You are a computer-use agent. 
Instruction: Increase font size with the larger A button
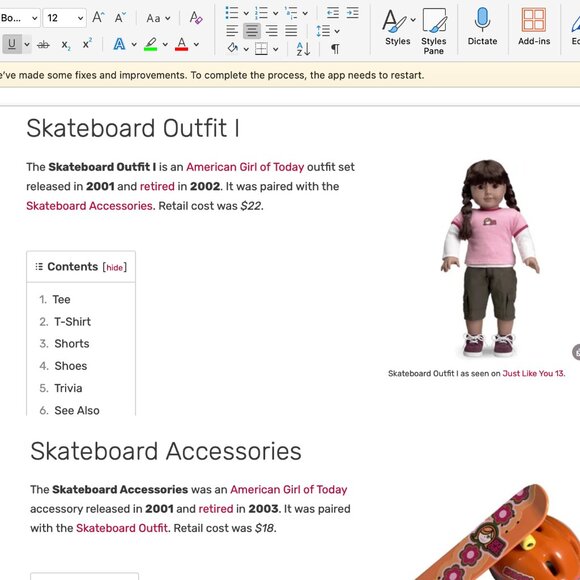click(x=98, y=17)
